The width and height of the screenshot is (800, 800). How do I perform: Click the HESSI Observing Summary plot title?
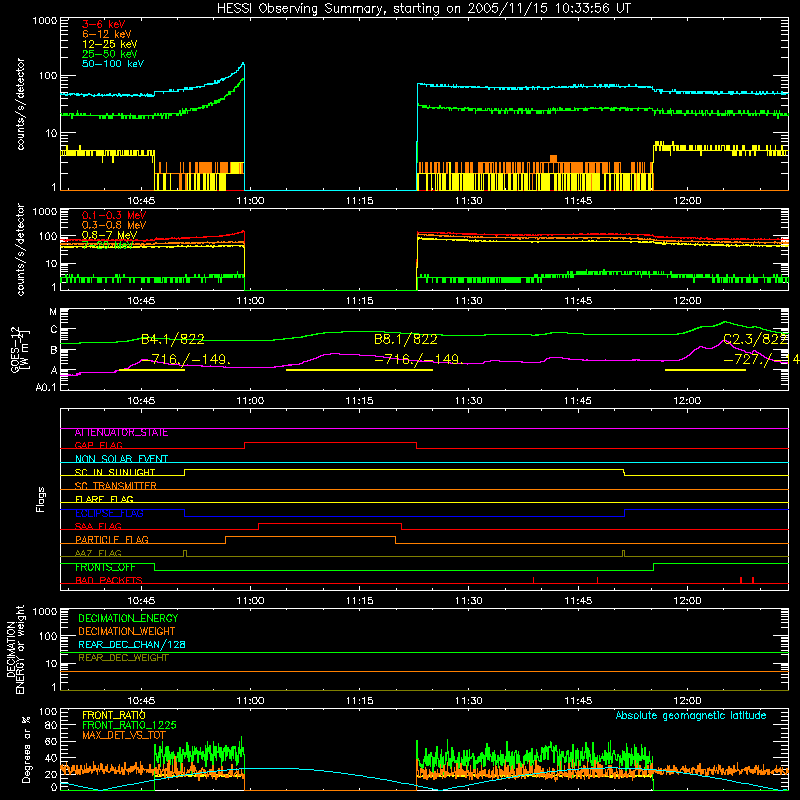pos(424,9)
